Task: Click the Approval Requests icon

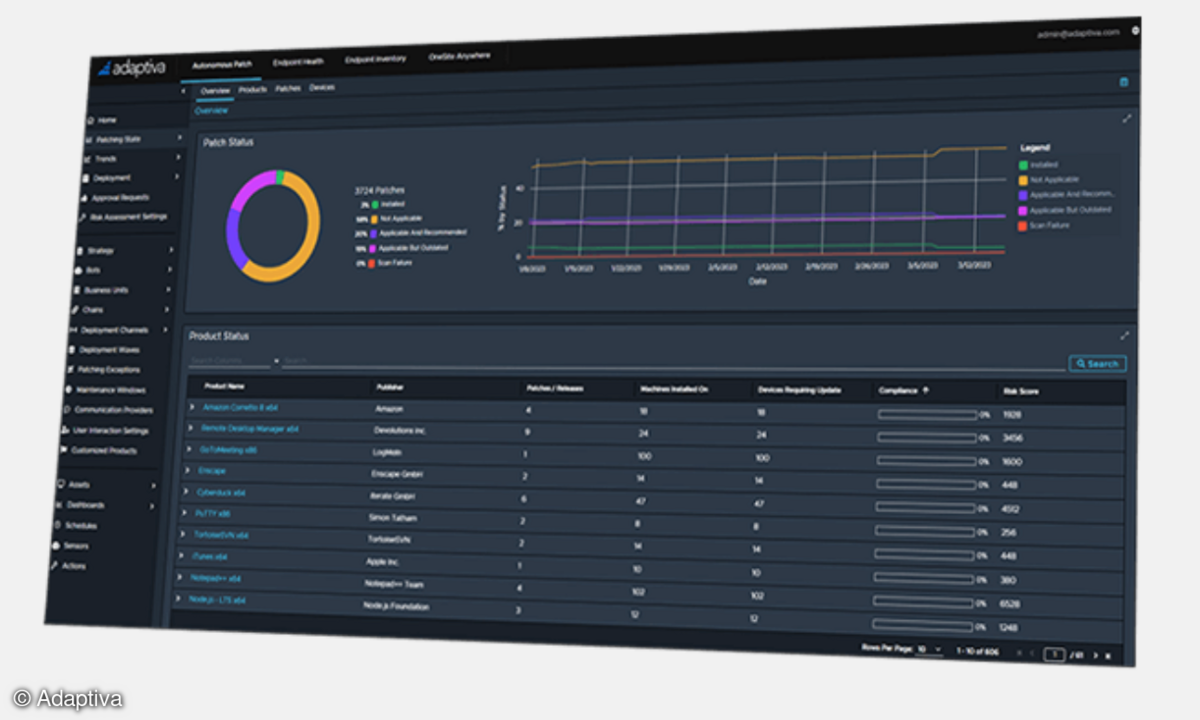Action: click(85, 198)
